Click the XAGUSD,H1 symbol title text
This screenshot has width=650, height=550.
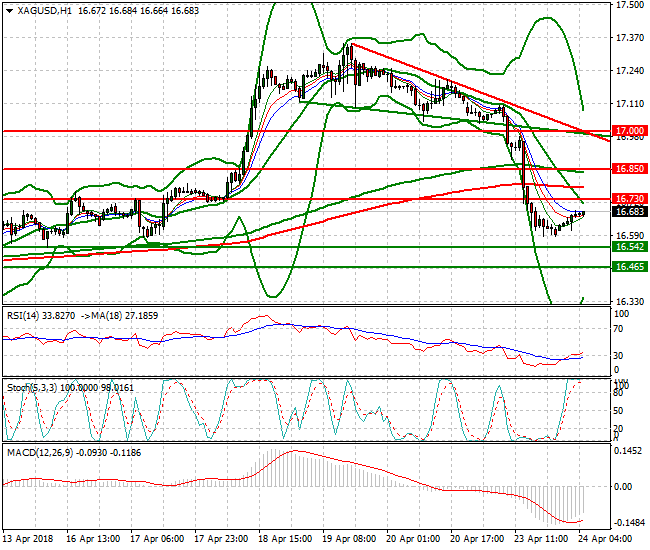44,11
